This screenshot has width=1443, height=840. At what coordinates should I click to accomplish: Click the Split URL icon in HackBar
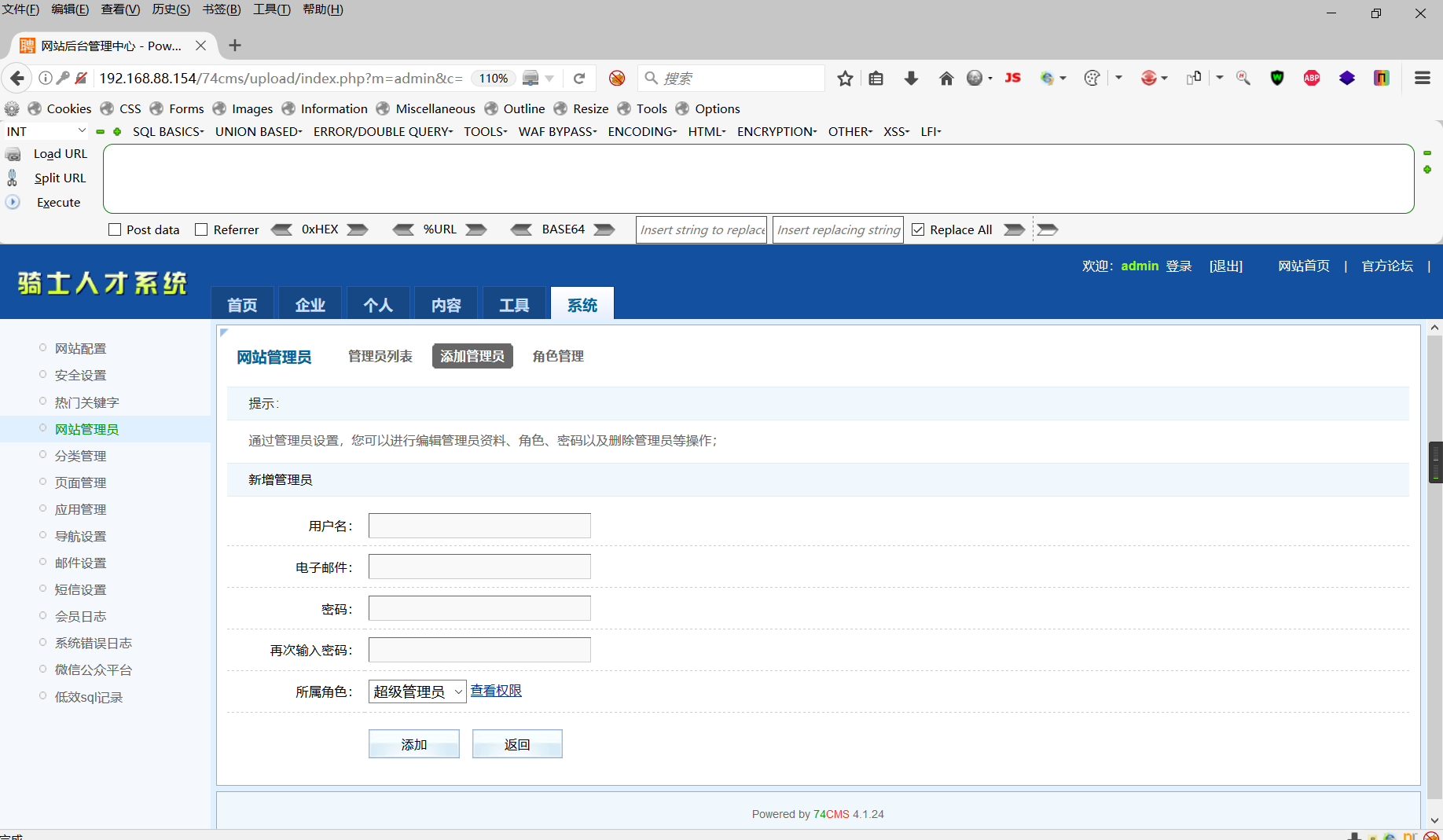[13, 178]
